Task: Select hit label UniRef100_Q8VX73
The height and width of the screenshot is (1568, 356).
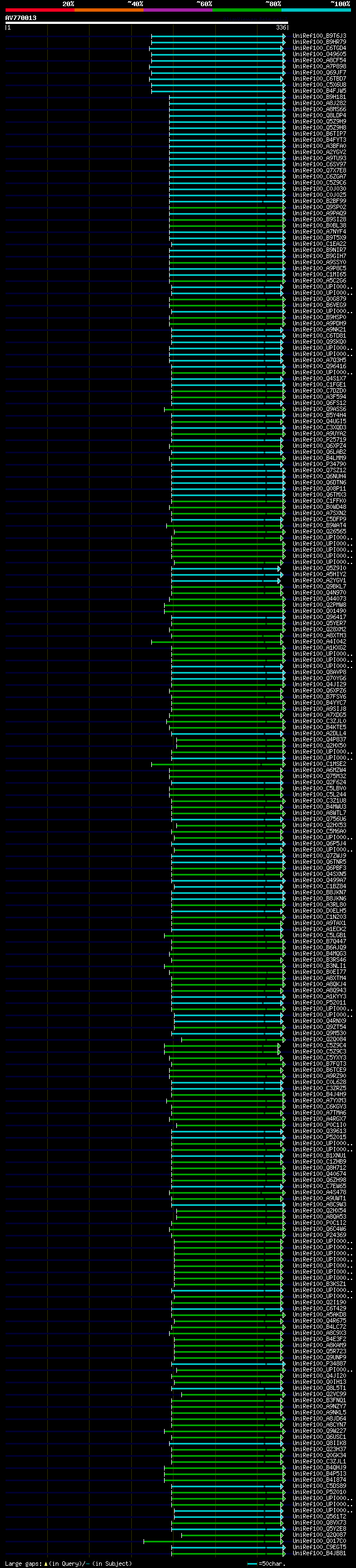Action: [x=319, y=1522]
